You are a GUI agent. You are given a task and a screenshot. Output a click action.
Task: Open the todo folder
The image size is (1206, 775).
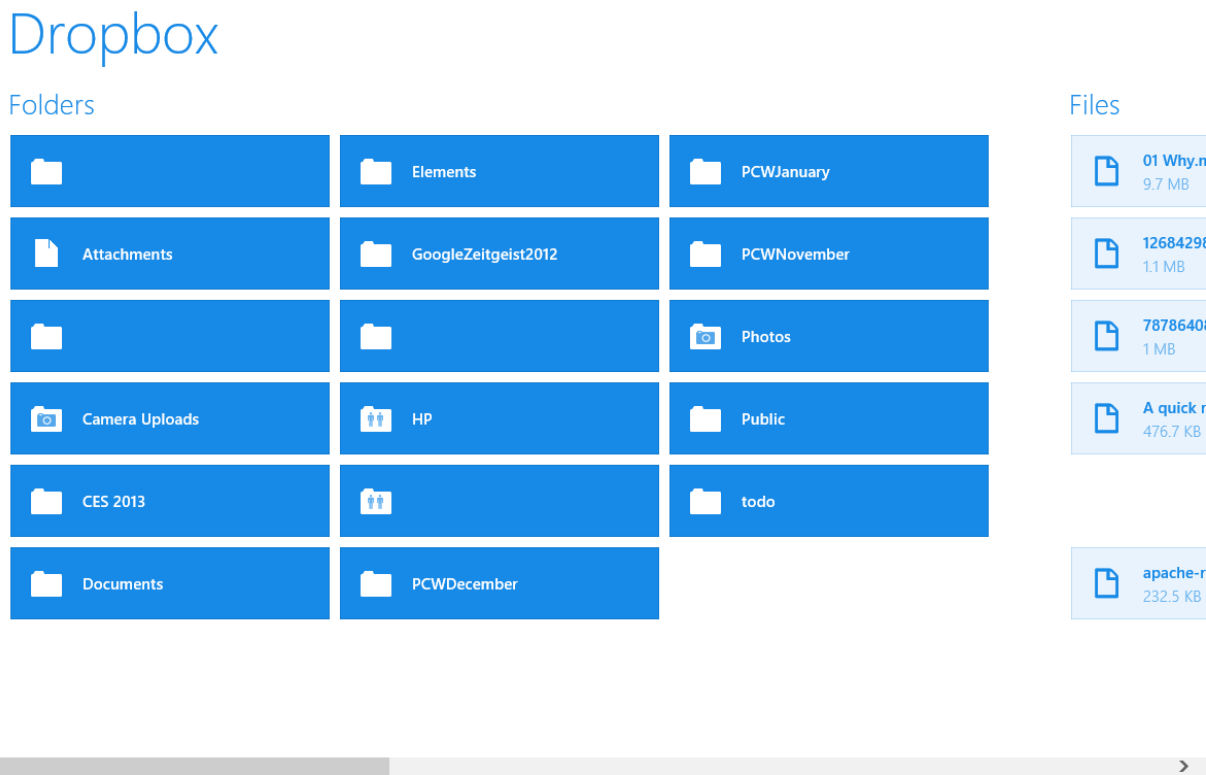coord(829,501)
